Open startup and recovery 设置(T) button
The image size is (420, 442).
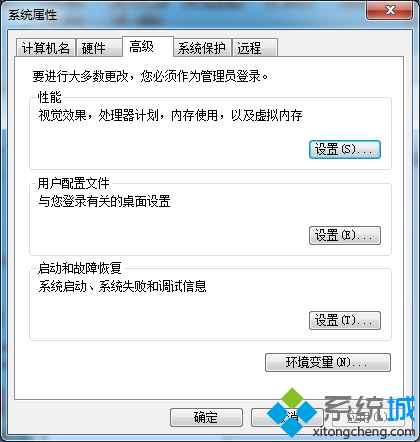pyautogui.click(x=345, y=320)
